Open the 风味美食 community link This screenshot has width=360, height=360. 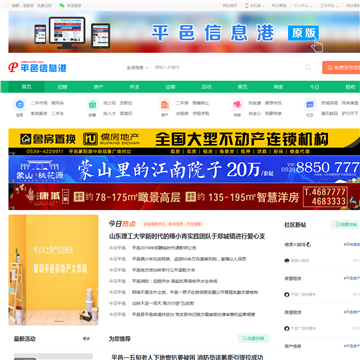click(x=350, y=103)
